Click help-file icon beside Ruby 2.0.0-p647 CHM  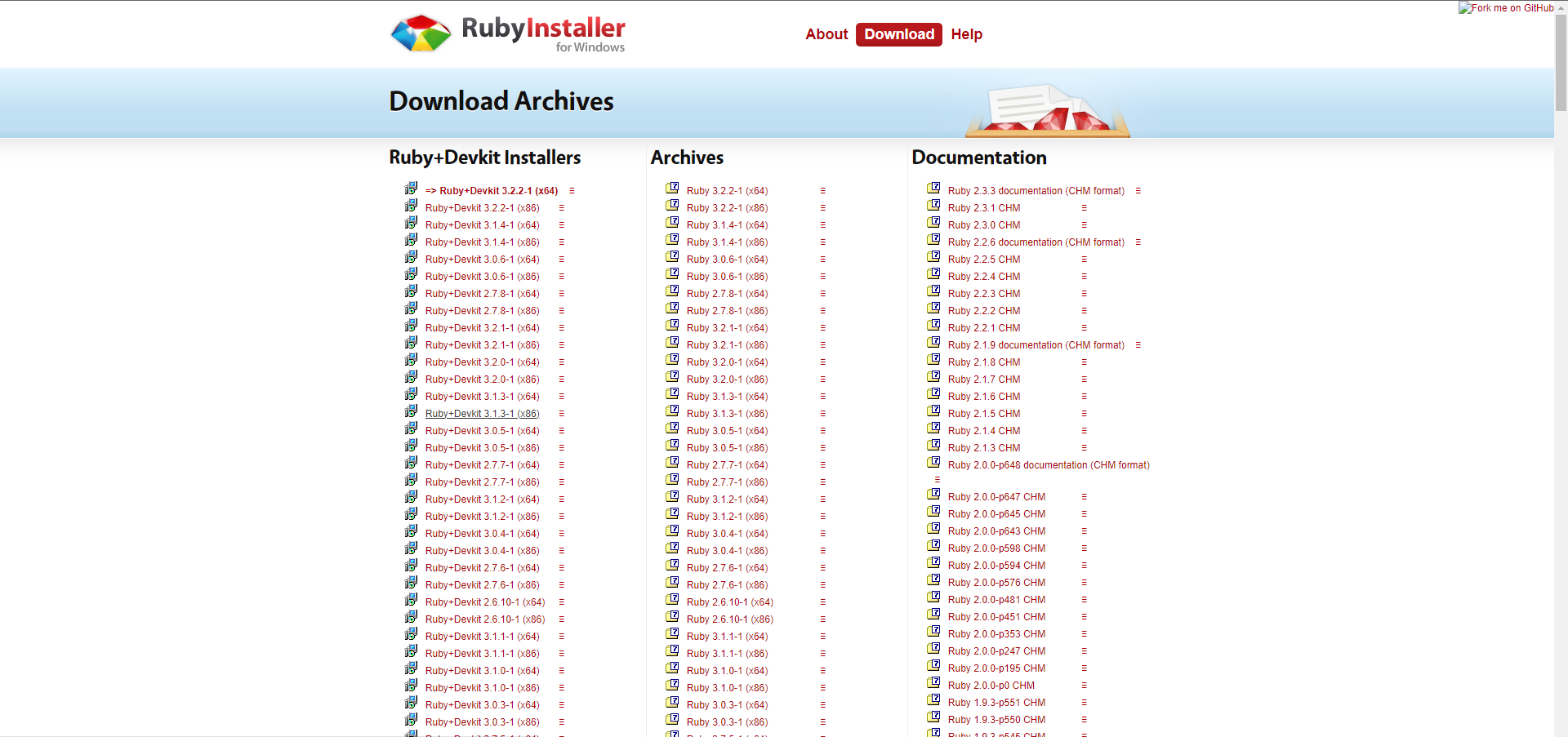tap(933, 494)
